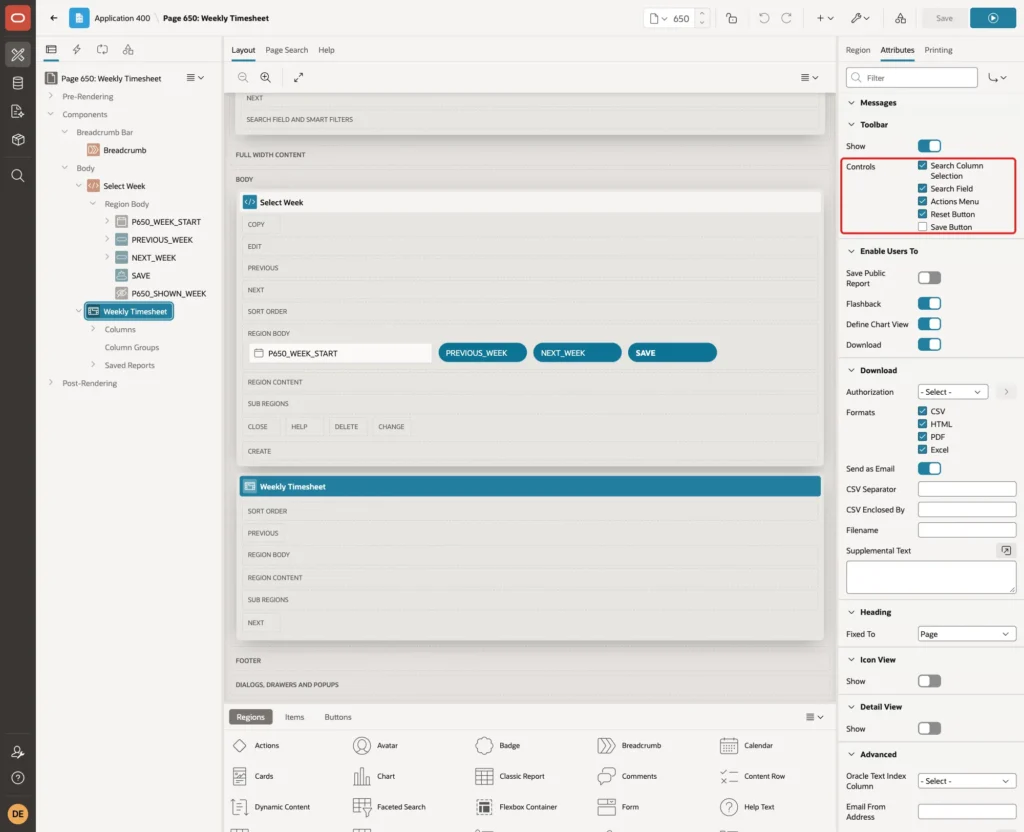Screen dimensions: 1024x832
Task: Open SQL Workshop database icon in sidebar
Action: pos(18,83)
